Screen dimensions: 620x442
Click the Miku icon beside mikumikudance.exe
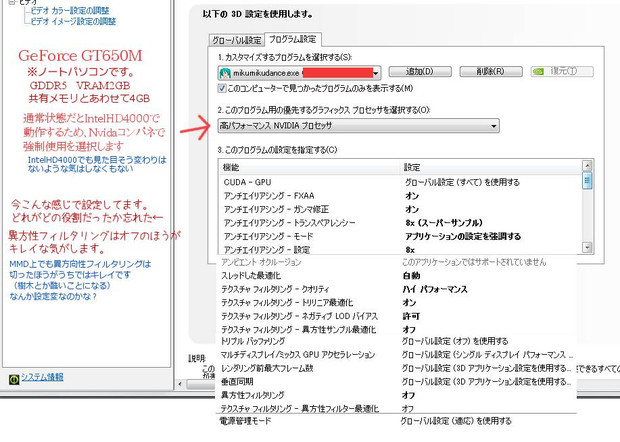225,73
